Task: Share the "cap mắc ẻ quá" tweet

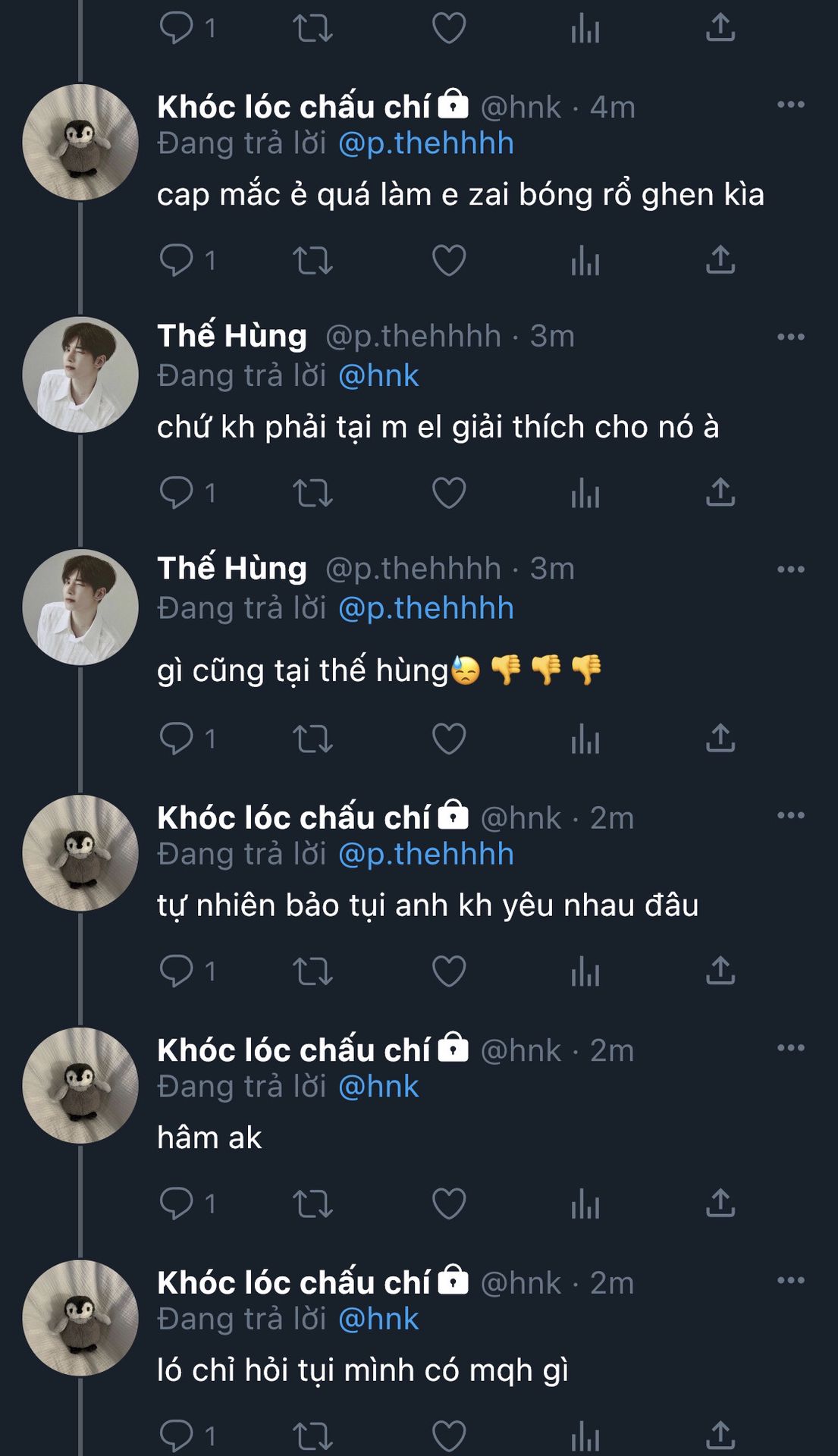Action: coord(720,260)
